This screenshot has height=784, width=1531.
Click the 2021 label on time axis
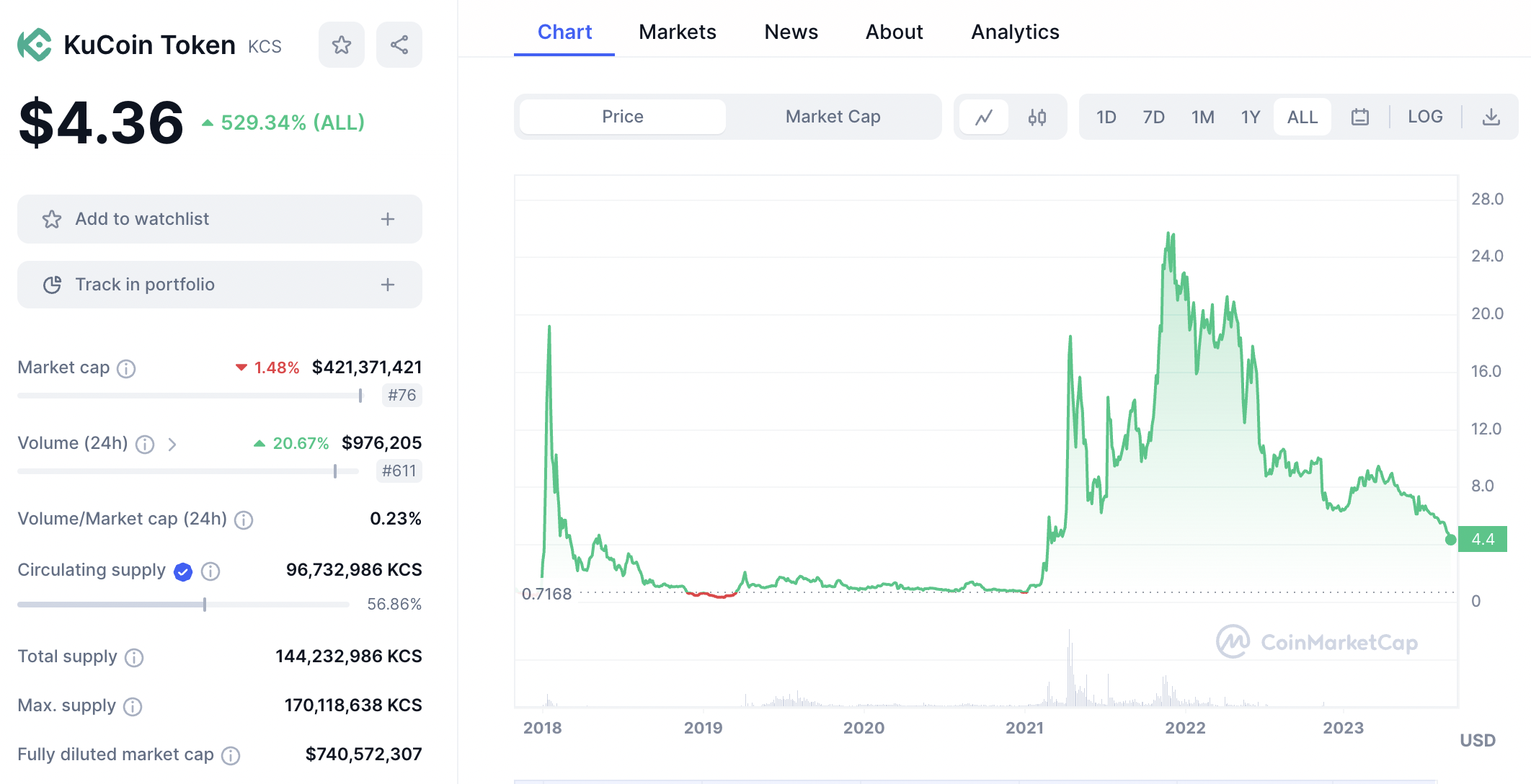click(x=1024, y=728)
